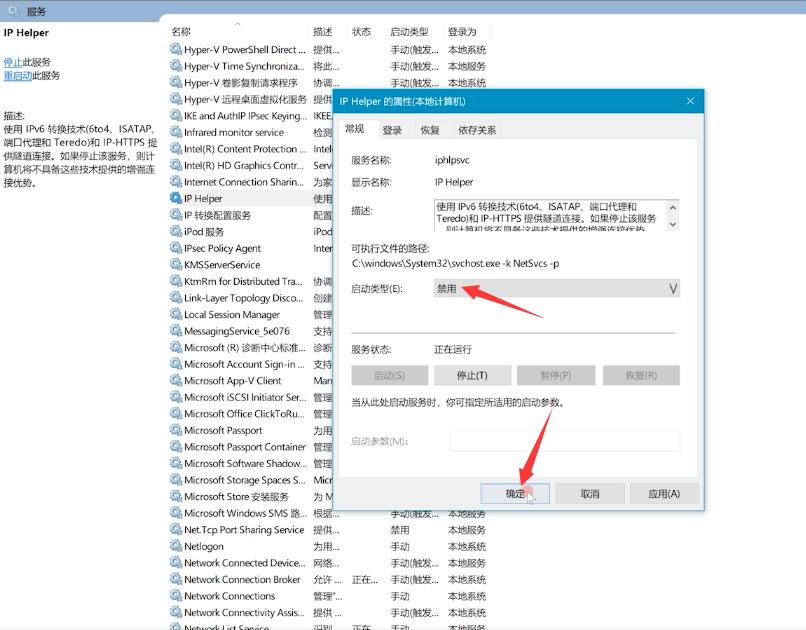This screenshot has width=806, height=630.
Task: Click the Local Session Manager gear icon
Action: 176,314
